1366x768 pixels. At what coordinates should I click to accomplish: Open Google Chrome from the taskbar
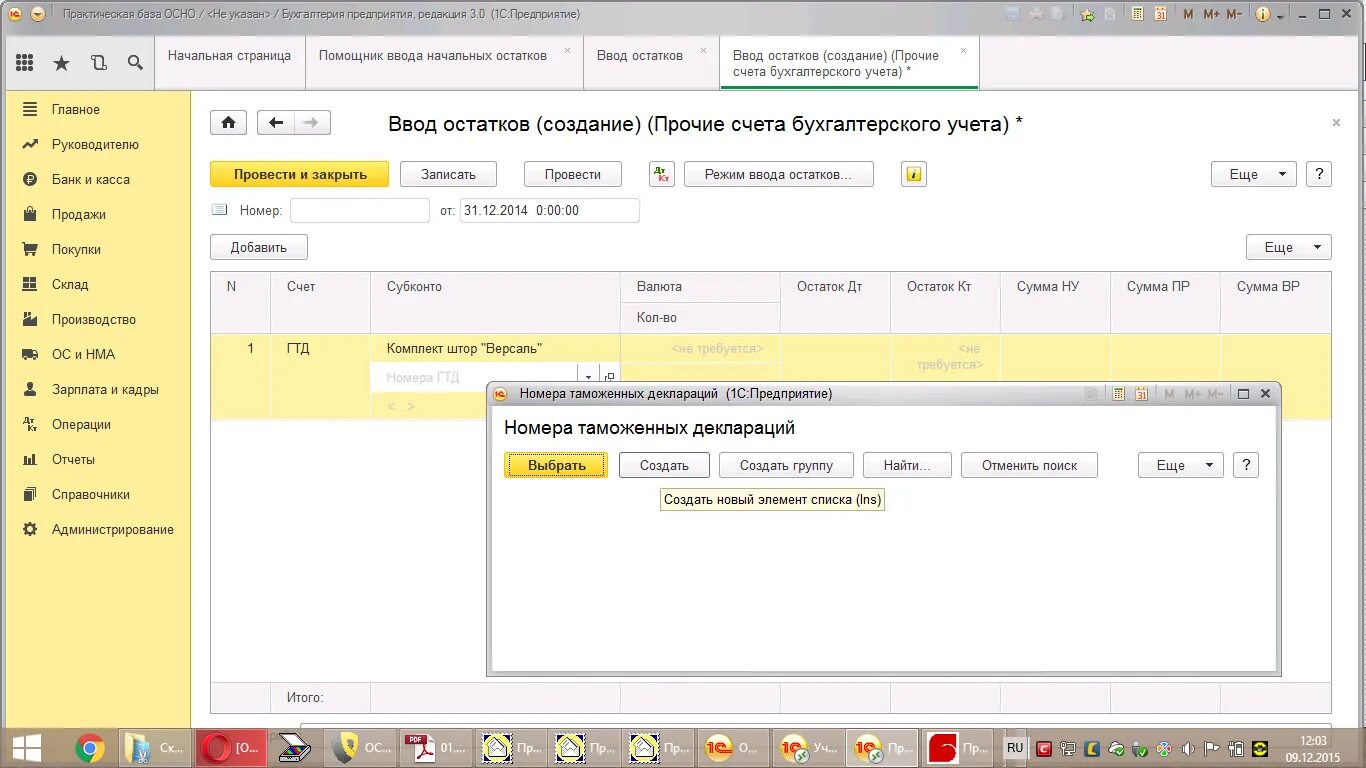coord(90,748)
